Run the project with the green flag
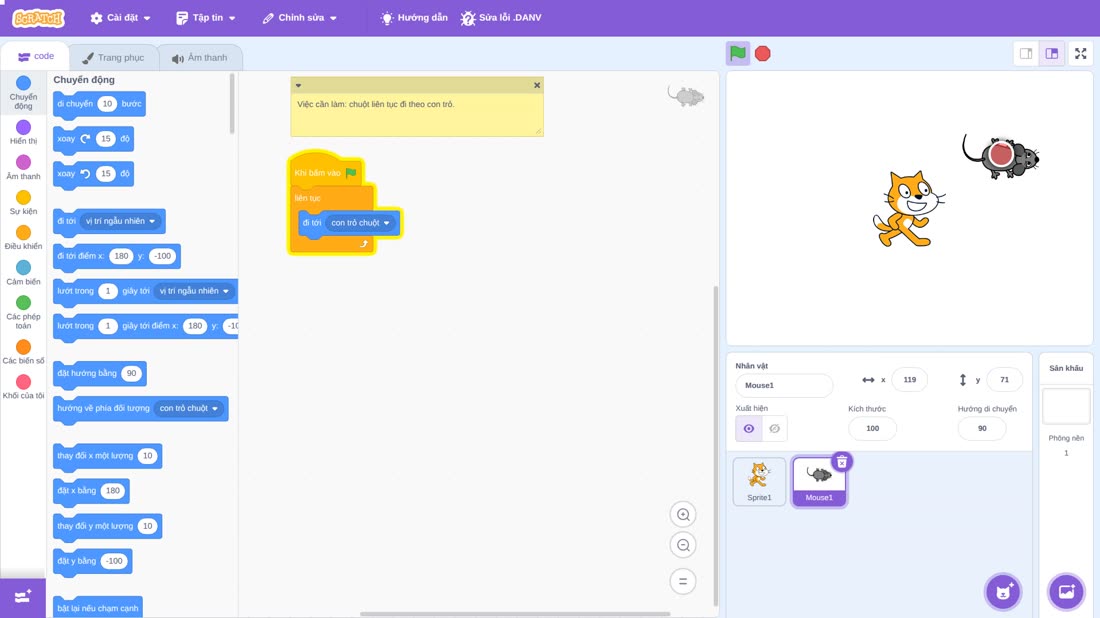 pyautogui.click(x=737, y=53)
